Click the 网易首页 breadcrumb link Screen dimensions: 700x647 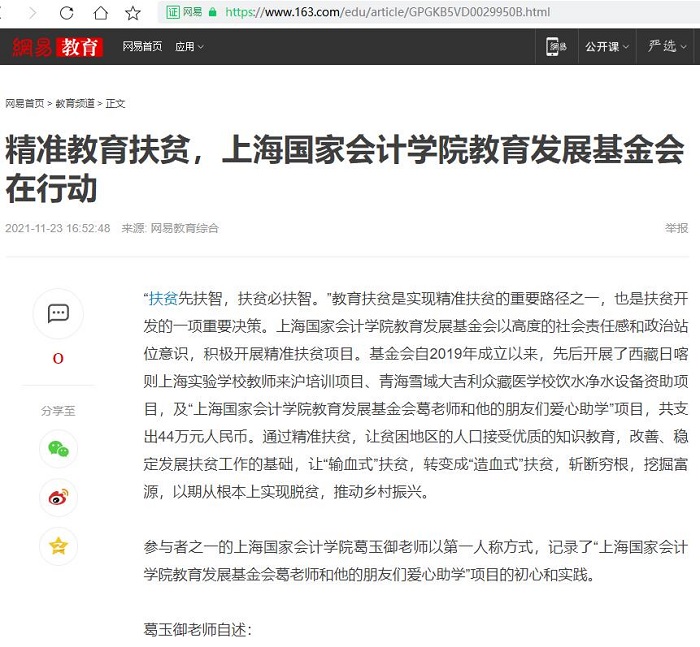coord(25,103)
